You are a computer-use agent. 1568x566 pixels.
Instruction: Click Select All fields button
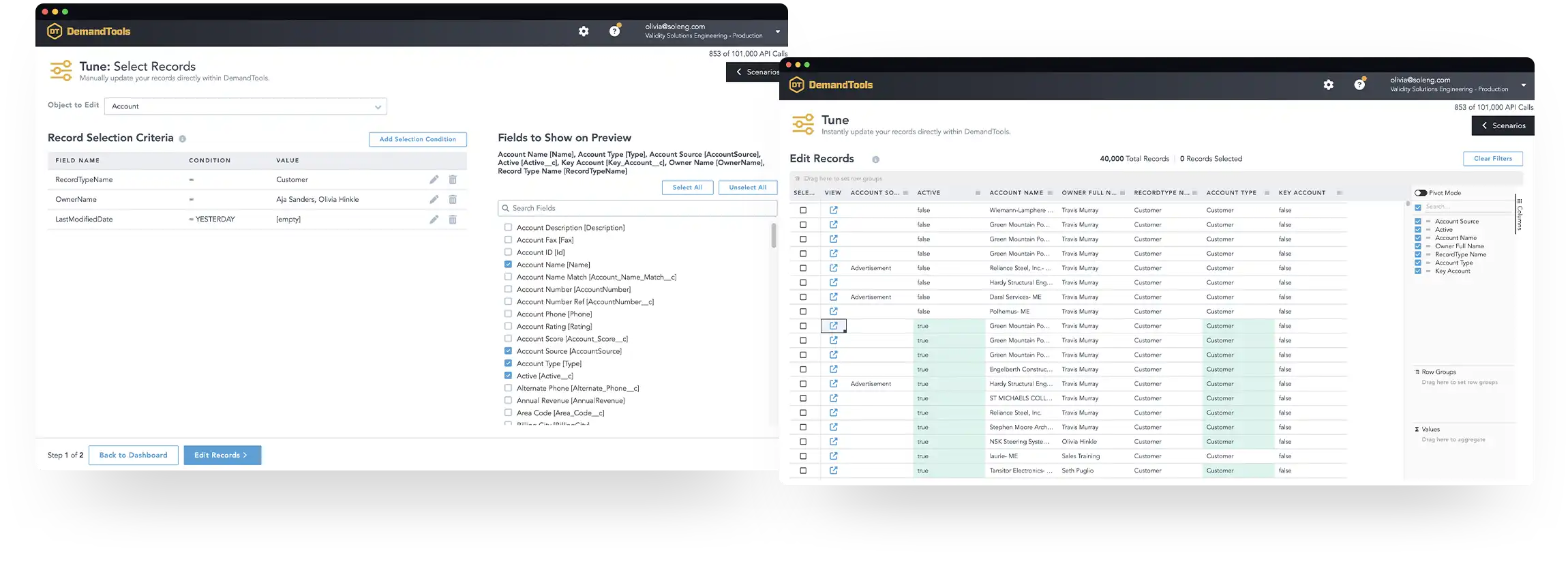click(687, 188)
